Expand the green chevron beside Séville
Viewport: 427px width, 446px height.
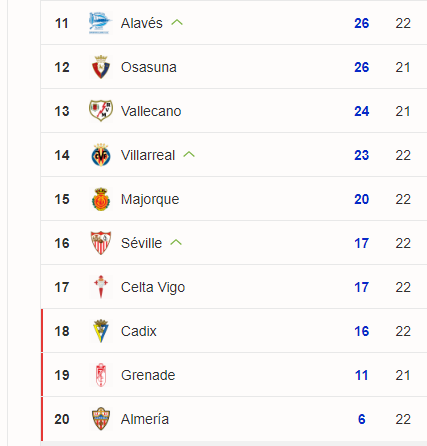pos(176,243)
